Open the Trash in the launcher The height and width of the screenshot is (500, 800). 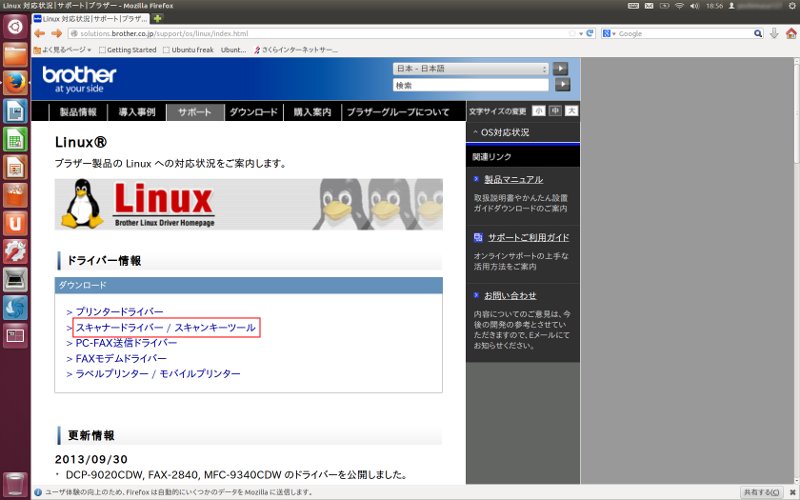15,484
